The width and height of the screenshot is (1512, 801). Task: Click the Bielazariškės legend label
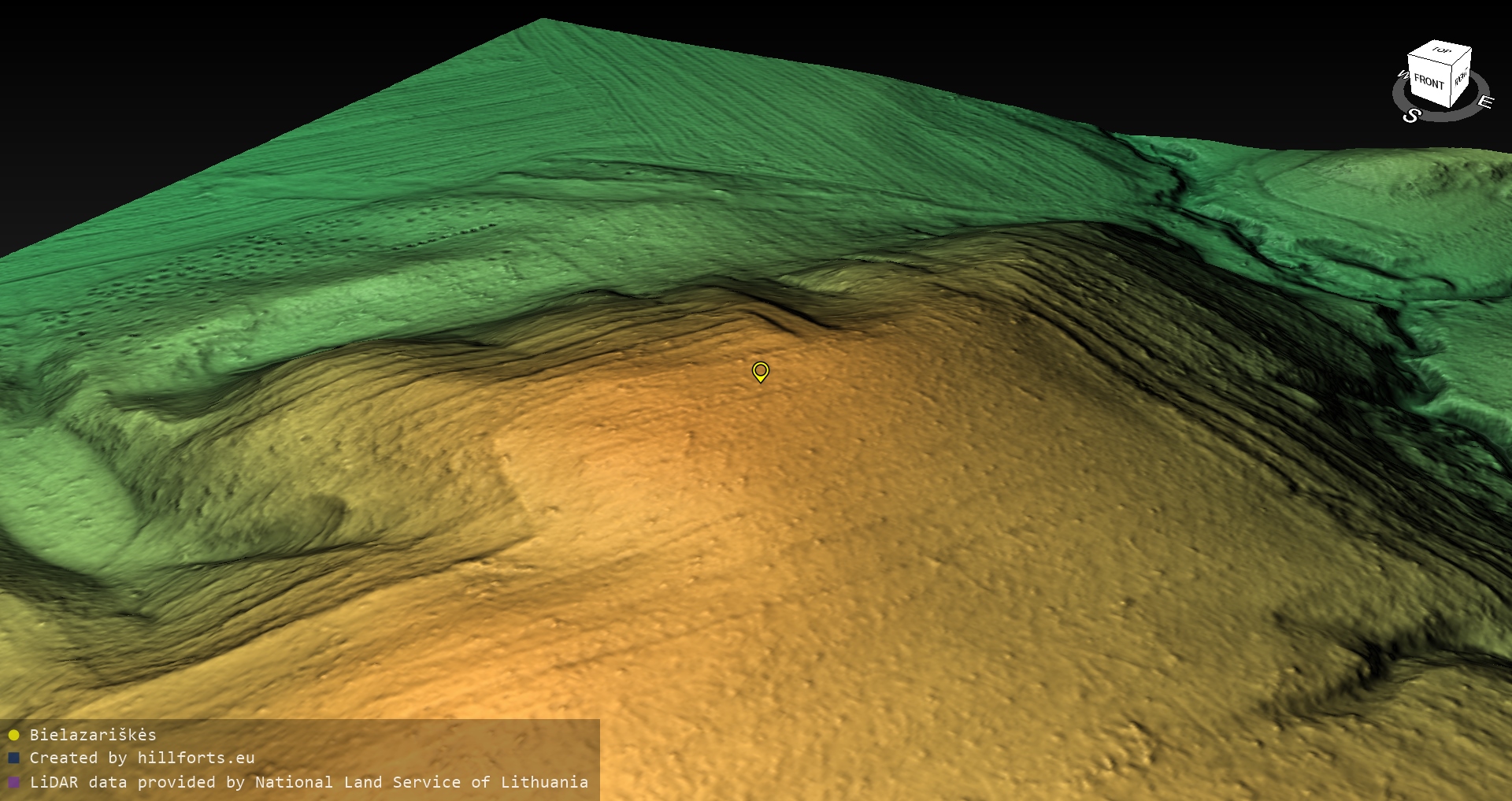93,735
